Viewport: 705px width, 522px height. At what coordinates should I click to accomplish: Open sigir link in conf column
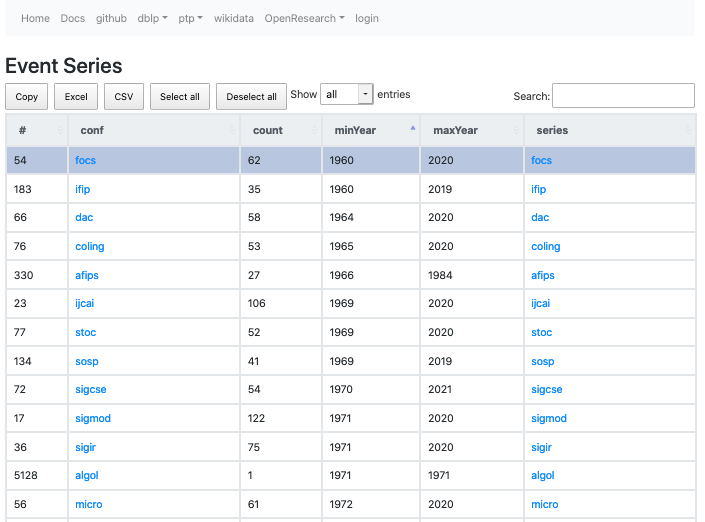coord(85,447)
